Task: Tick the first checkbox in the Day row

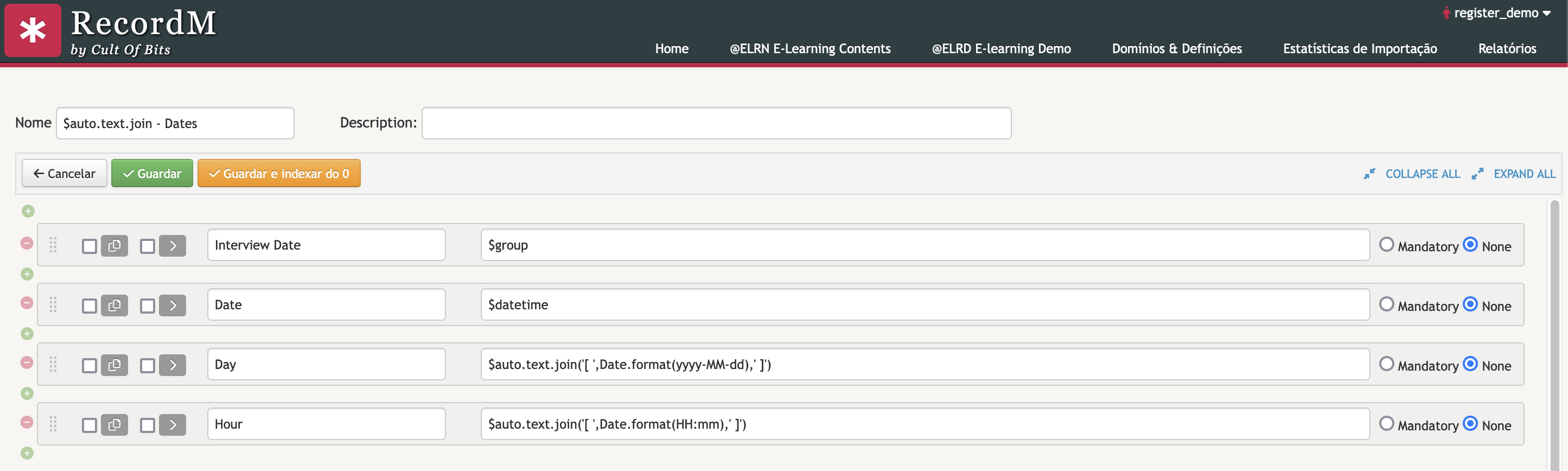Action: tap(90, 366)
